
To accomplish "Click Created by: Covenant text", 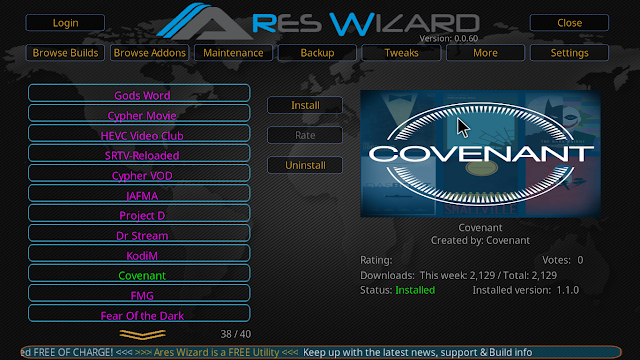I will coord(480,240).
